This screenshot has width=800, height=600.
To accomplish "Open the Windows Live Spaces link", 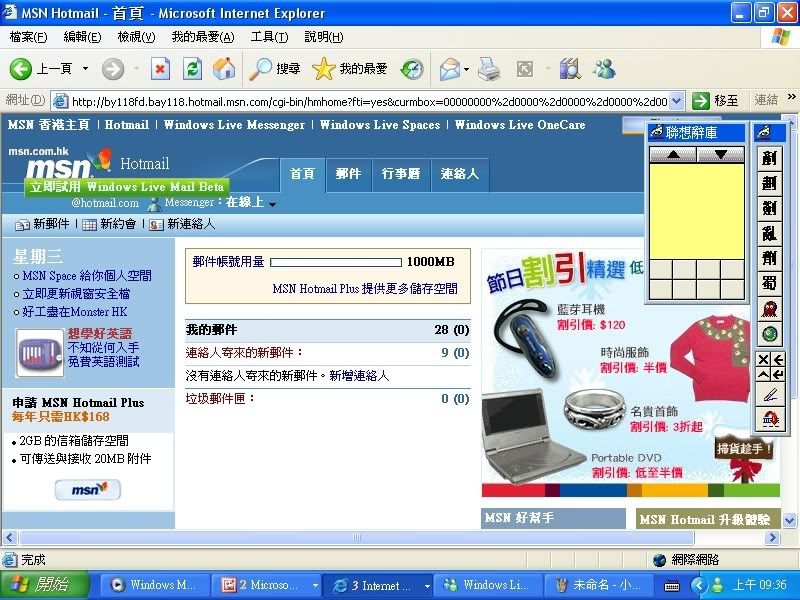I will (380, 125).
